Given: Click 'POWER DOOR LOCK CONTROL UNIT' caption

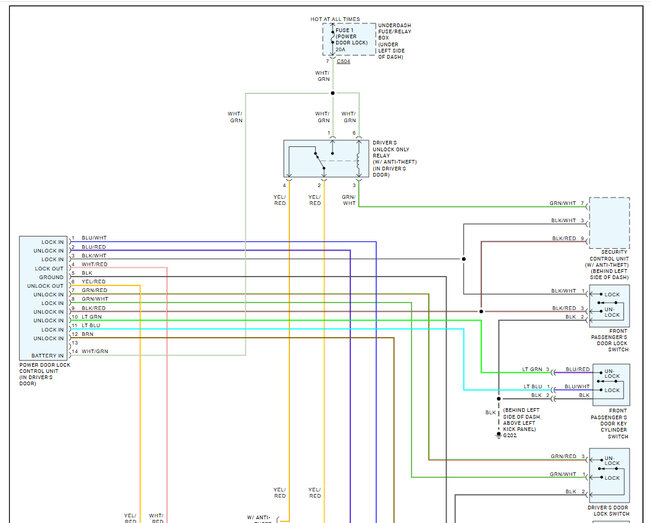Looking at the screenshot, I should [x=44, y=374].
